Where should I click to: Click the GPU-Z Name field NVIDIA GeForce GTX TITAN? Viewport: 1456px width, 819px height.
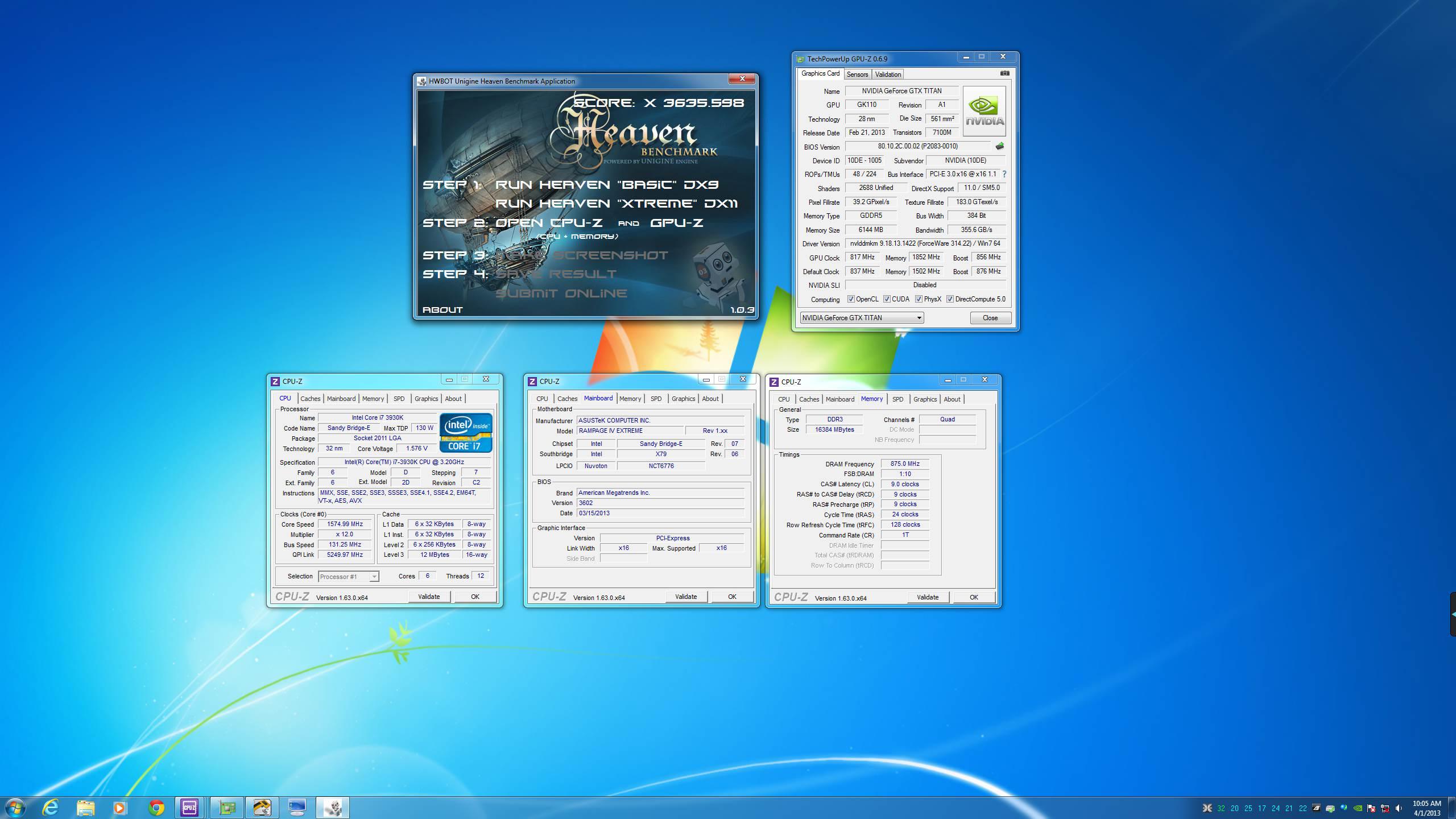pyautogui.click(x=901, y=91)
